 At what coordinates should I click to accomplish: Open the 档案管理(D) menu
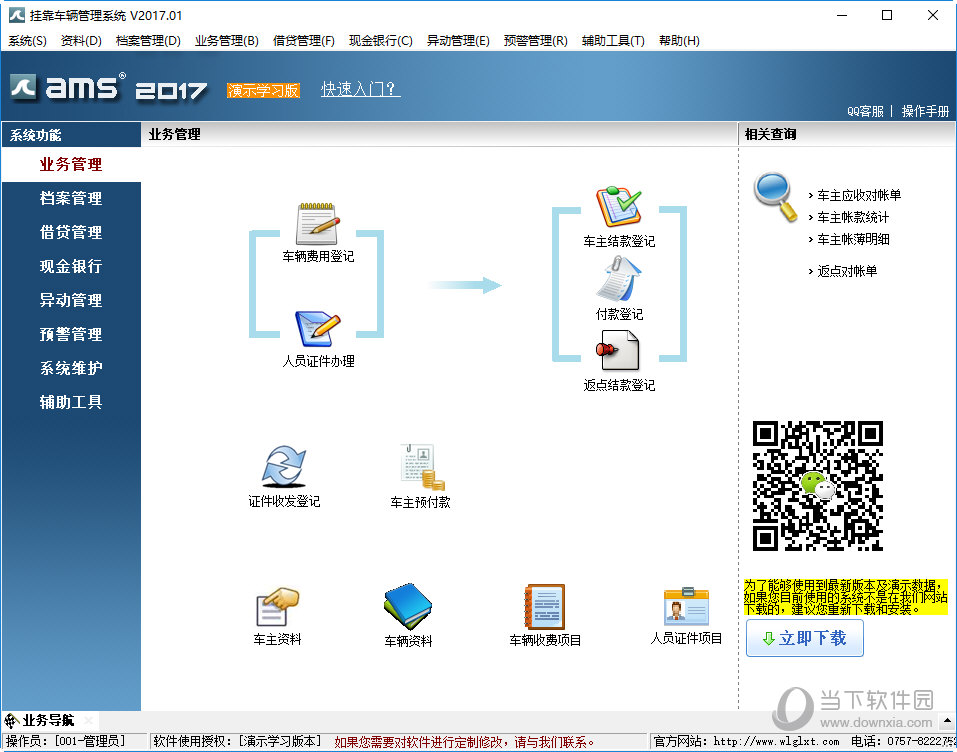(148, 41)
